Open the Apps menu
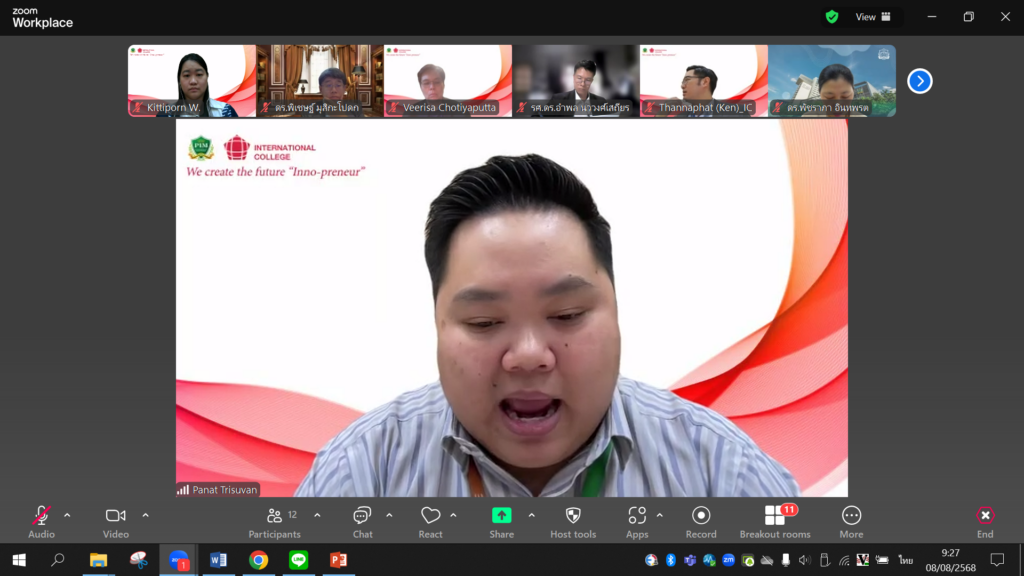The width and height of the screenshot is (1024, 576). tap(637, 522)
